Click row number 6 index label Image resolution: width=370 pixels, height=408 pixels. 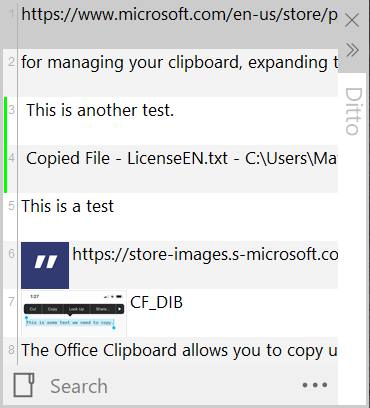click(11, 254)
